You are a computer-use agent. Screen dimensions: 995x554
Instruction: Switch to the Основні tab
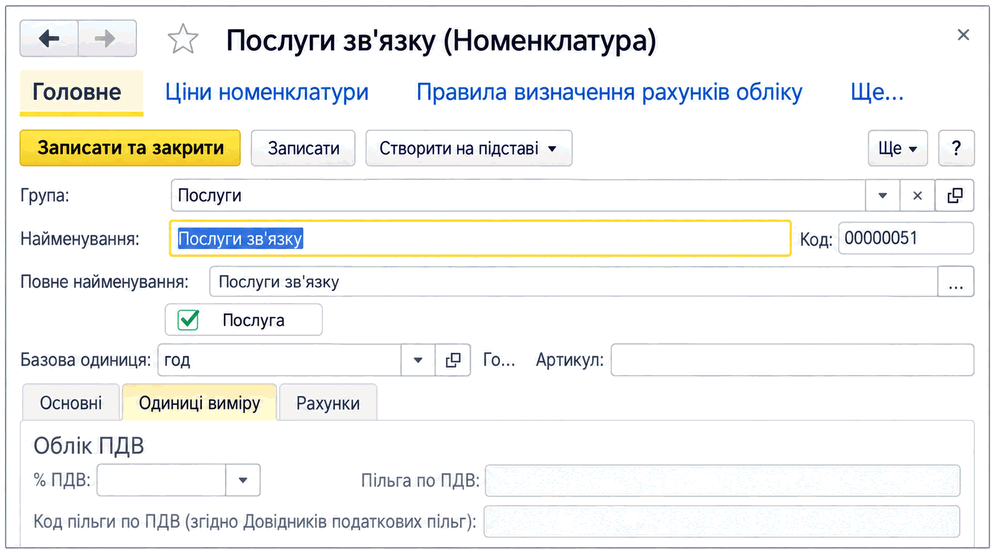(71, 403)
